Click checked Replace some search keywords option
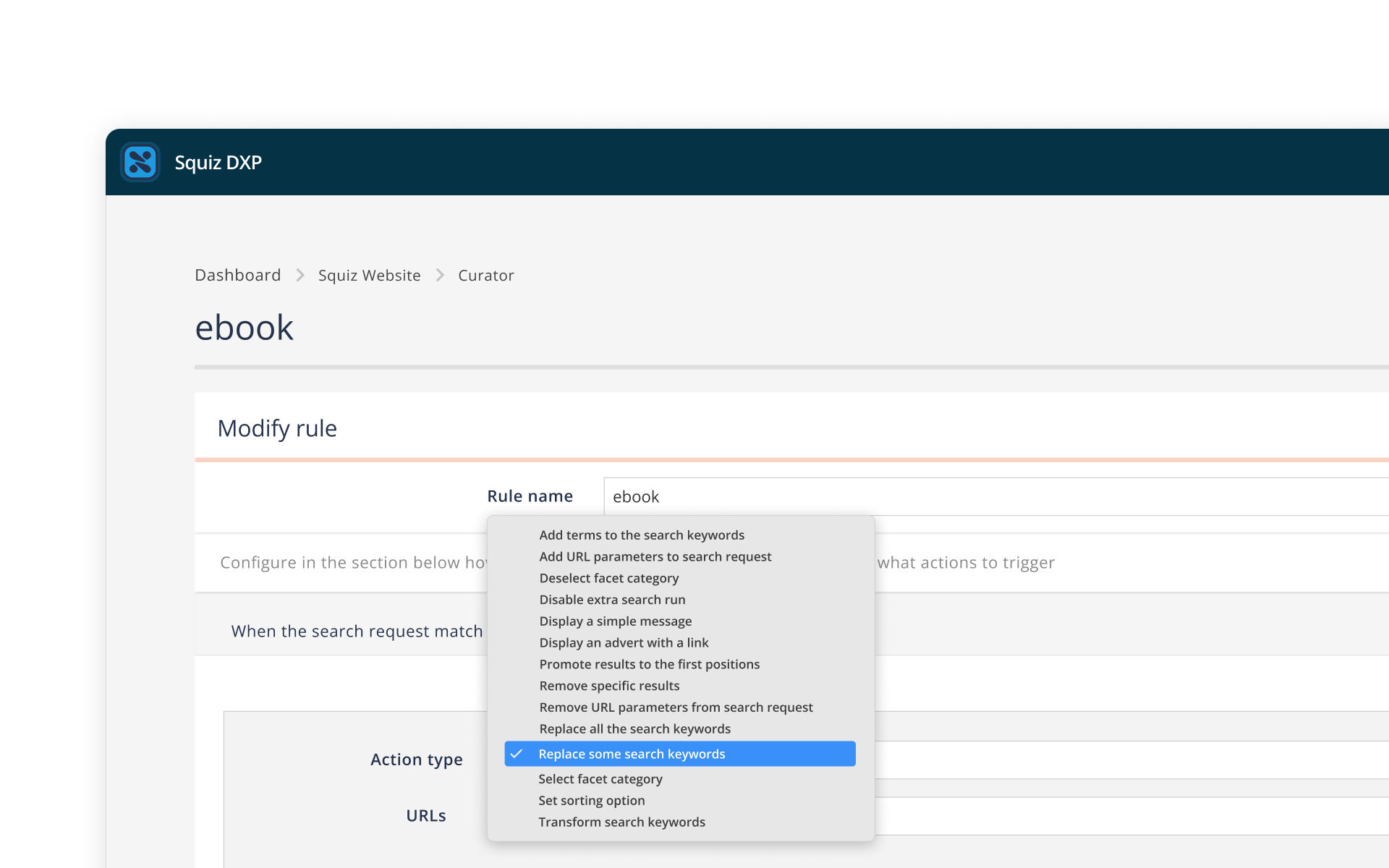 632,754
